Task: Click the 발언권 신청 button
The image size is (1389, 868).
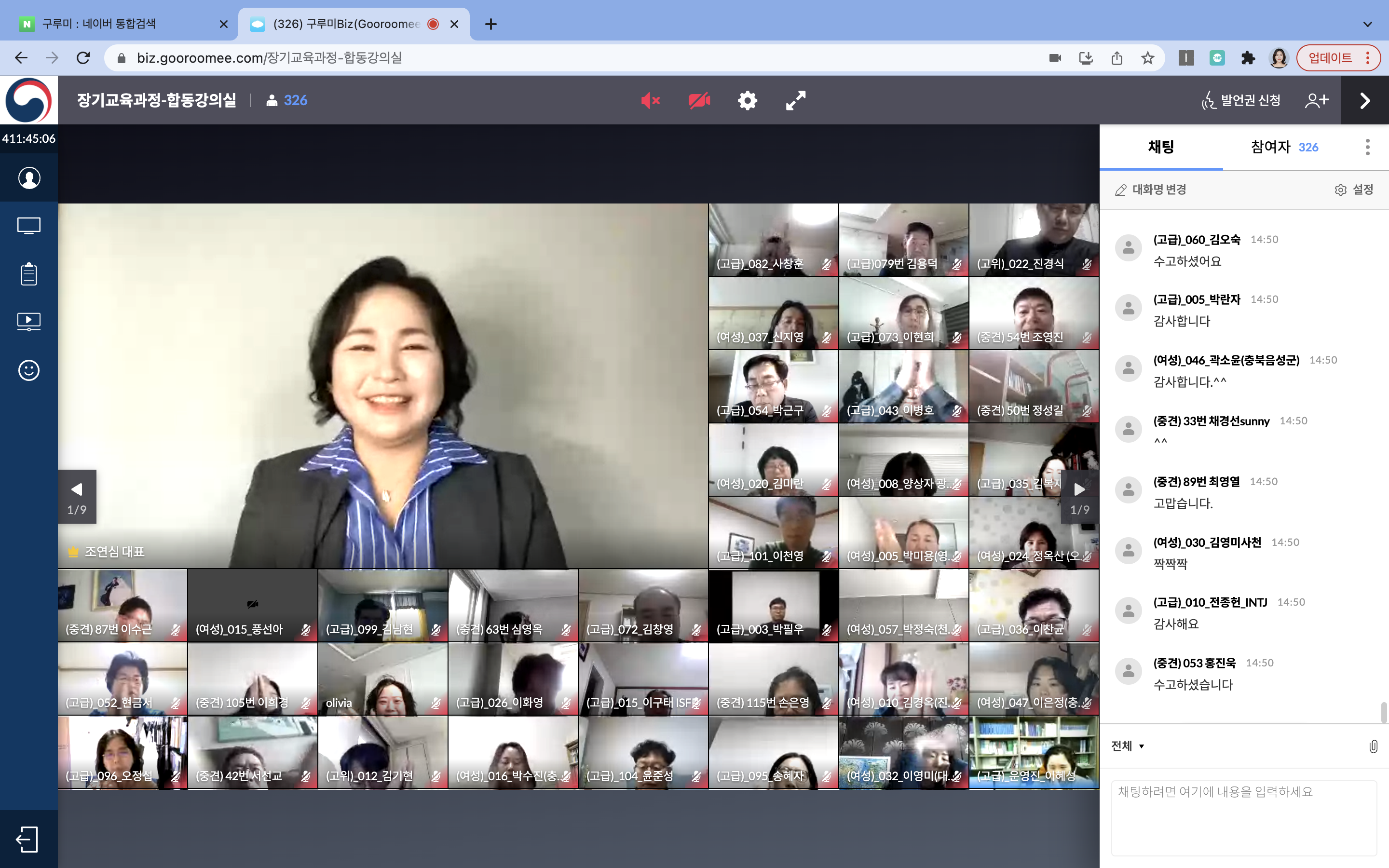Action: [1241, 100]
